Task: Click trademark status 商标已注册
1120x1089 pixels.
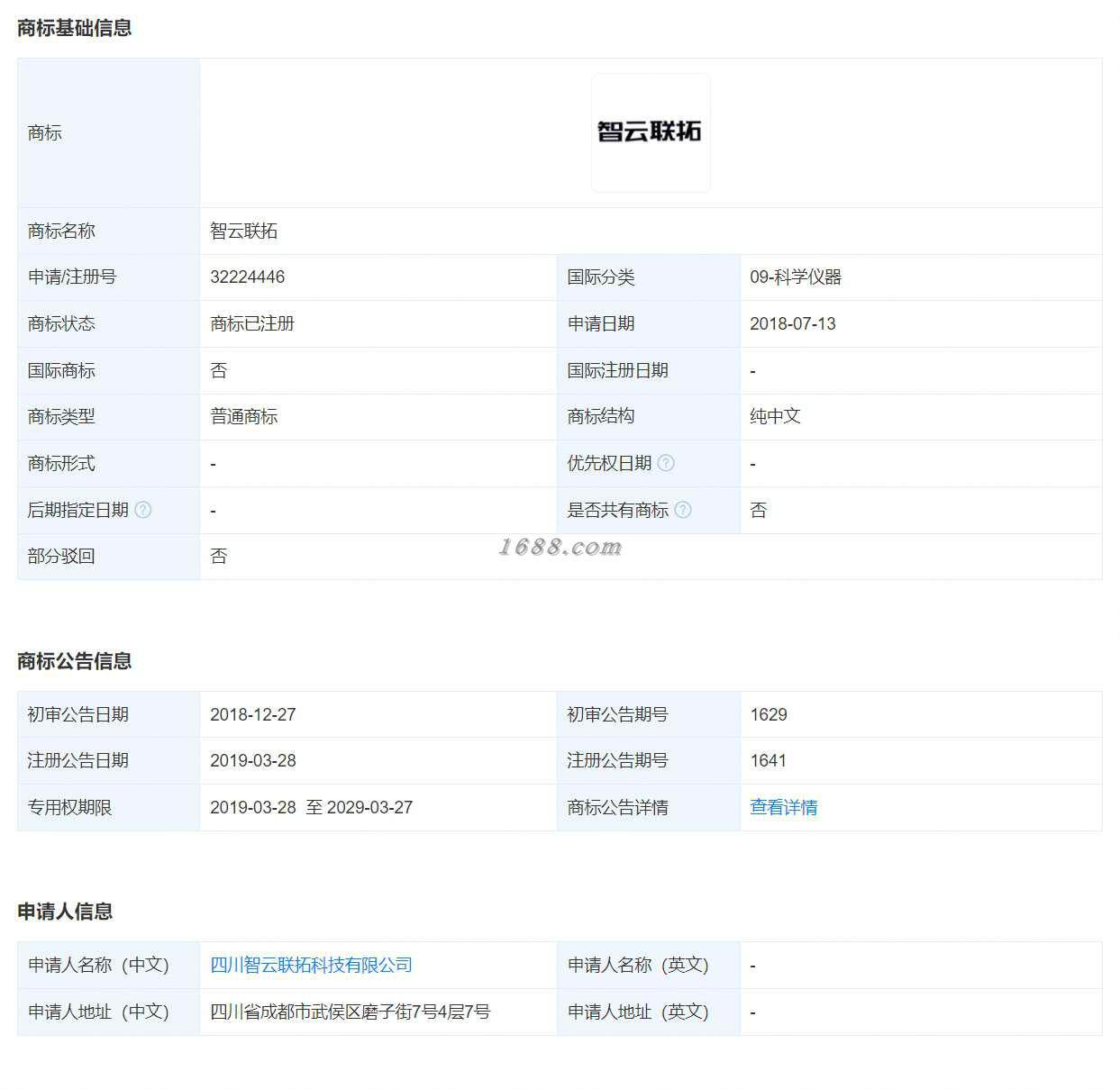Action: (252, 323)
